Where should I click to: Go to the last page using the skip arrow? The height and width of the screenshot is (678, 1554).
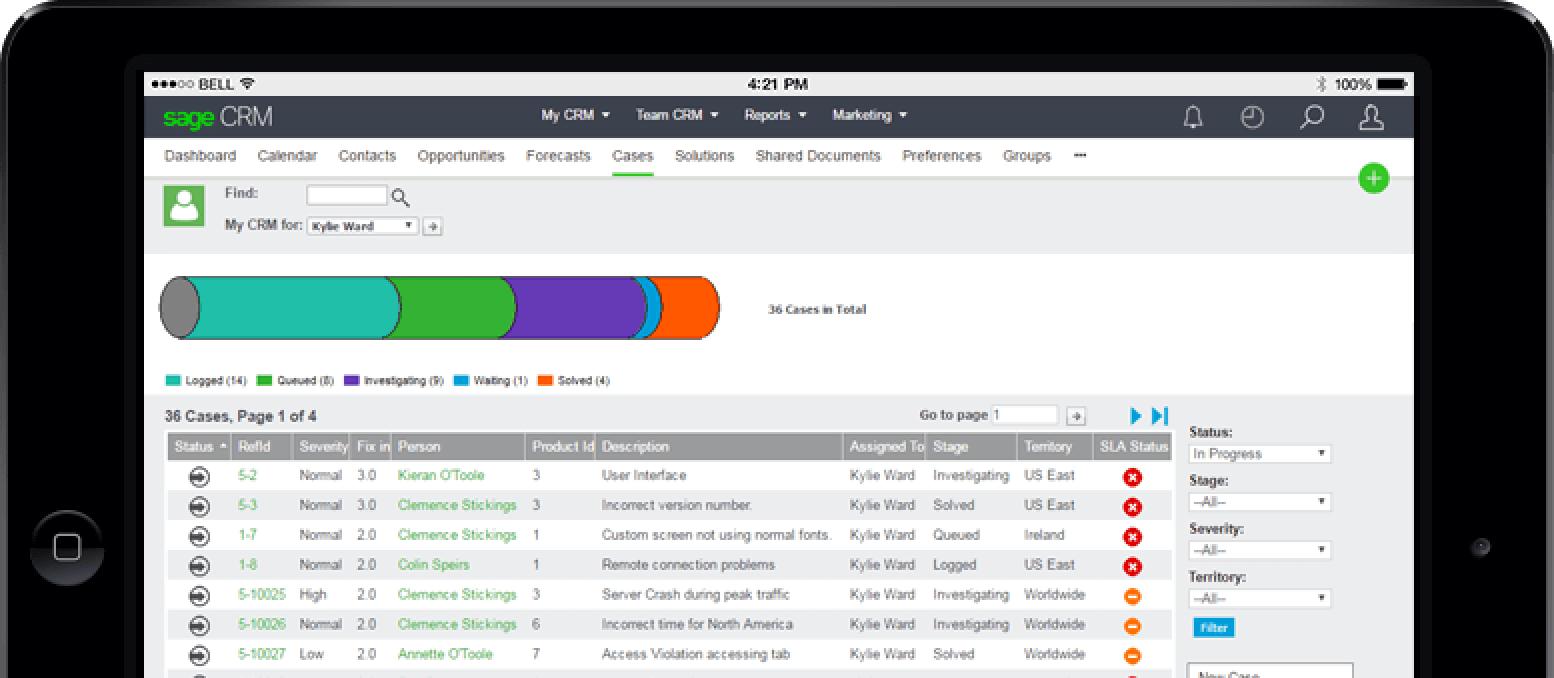(1160, 414)
